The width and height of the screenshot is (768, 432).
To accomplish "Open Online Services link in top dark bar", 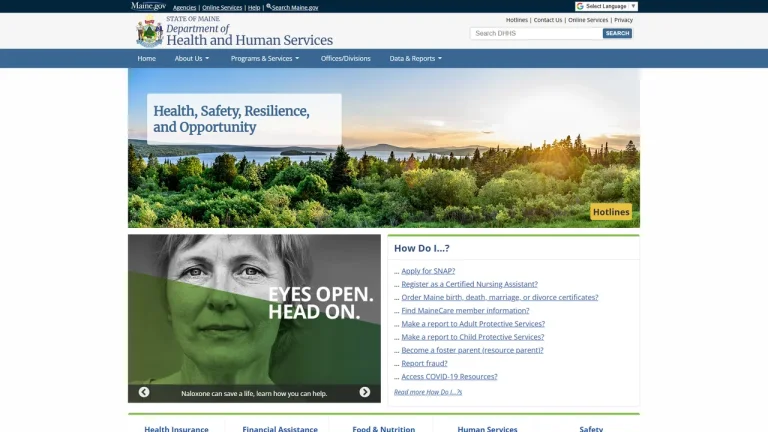I will 222,7.
